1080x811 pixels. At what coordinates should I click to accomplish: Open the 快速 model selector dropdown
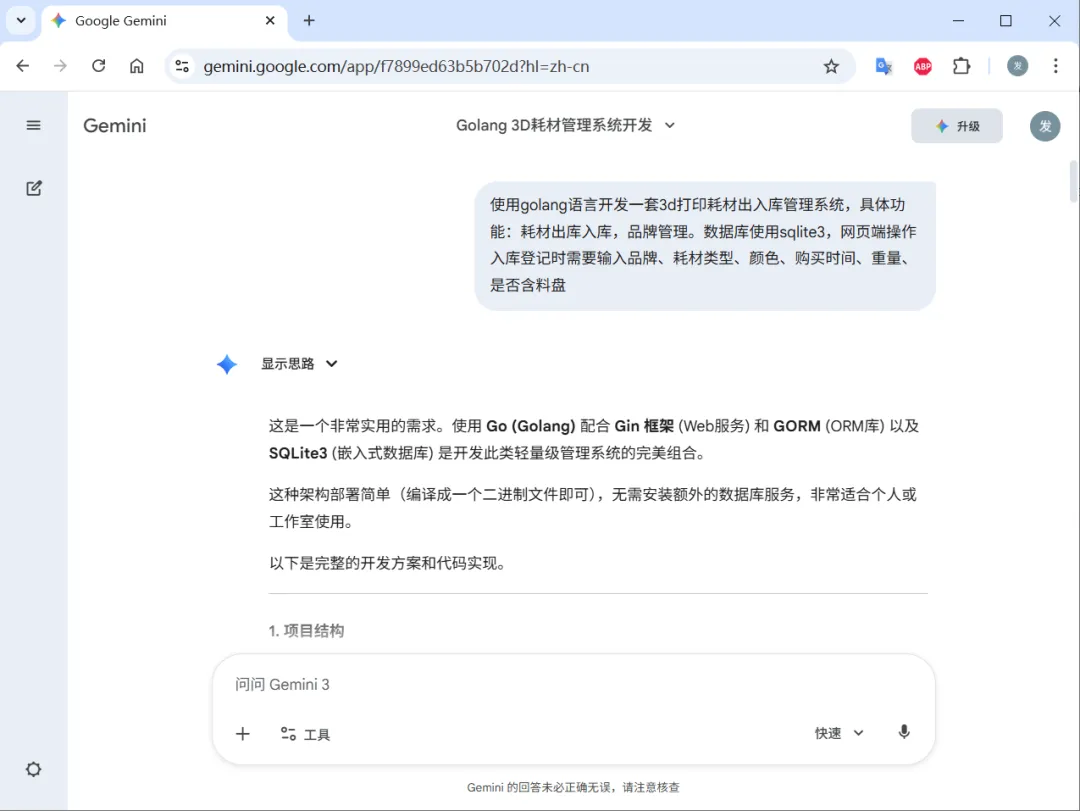[x=839, y=733]
